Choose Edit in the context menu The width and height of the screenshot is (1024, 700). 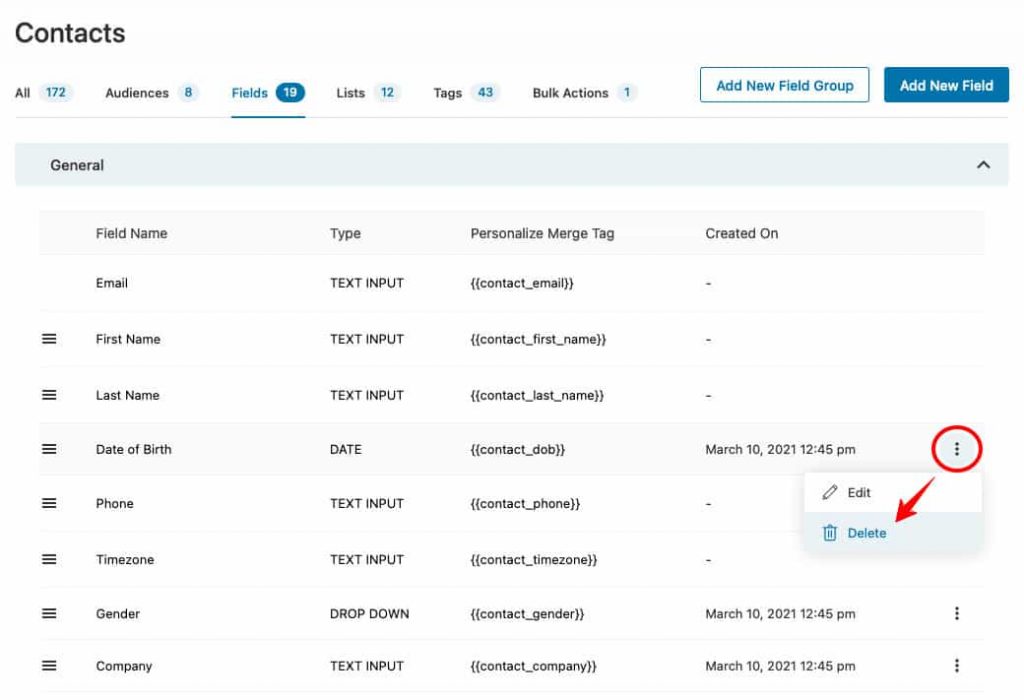pyautogui.click(x=892, y=492)
